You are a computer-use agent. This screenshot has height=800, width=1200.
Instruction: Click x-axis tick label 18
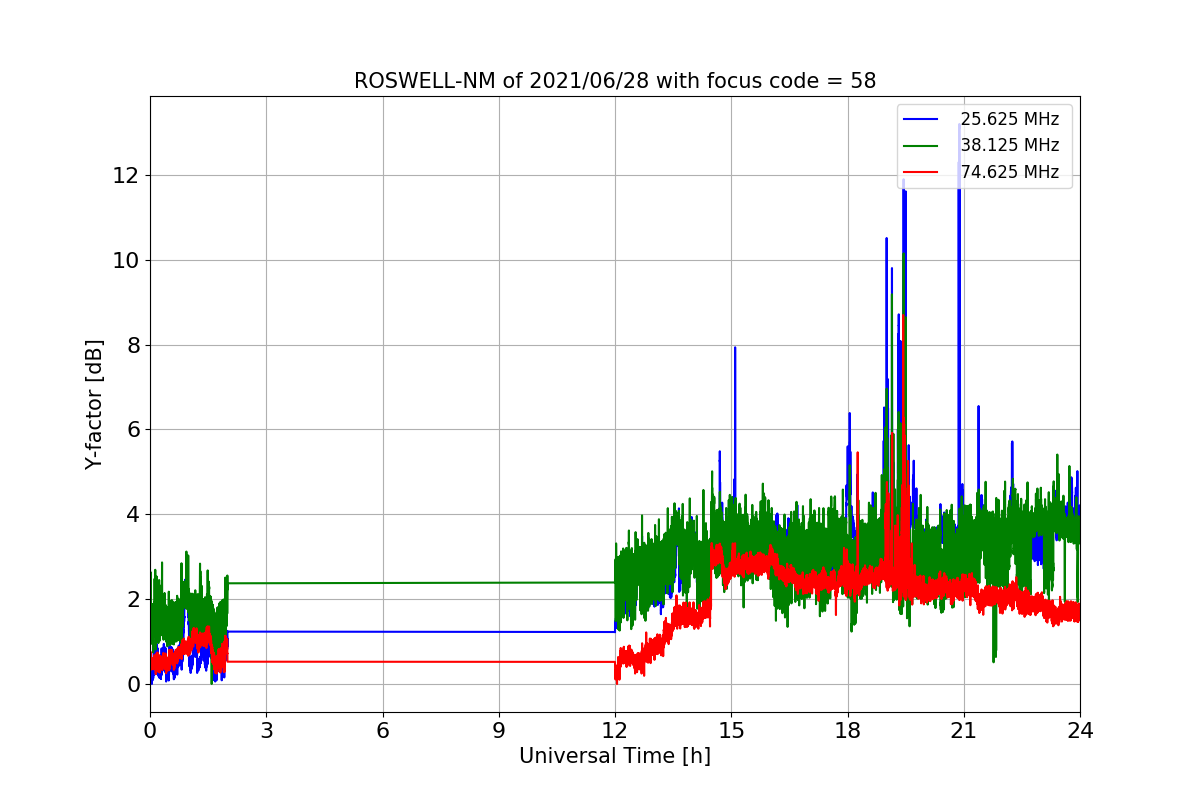coord(848,731)
